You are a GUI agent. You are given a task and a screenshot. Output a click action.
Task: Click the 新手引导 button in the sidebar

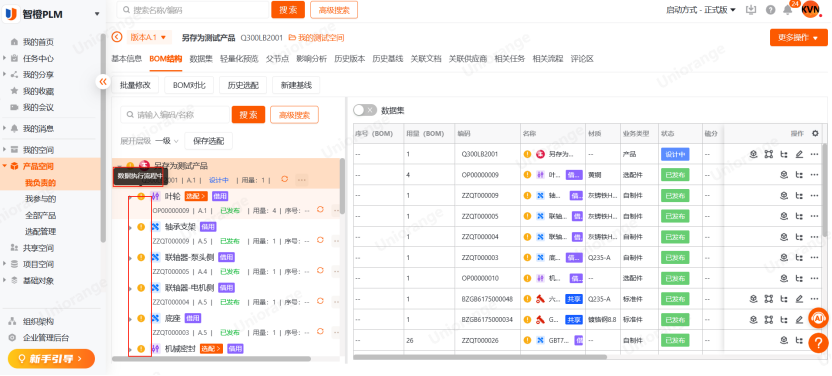[51, 359]
